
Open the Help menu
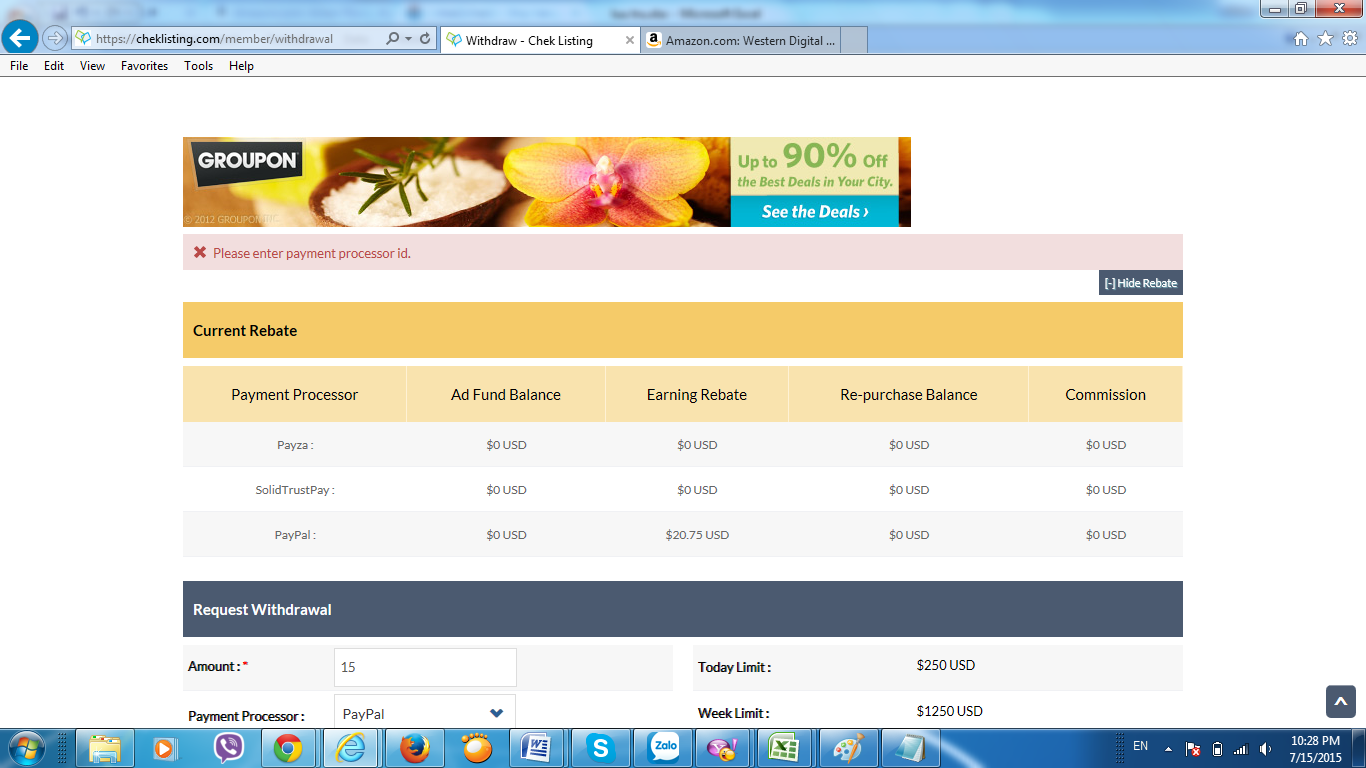[x=241, y=66]
